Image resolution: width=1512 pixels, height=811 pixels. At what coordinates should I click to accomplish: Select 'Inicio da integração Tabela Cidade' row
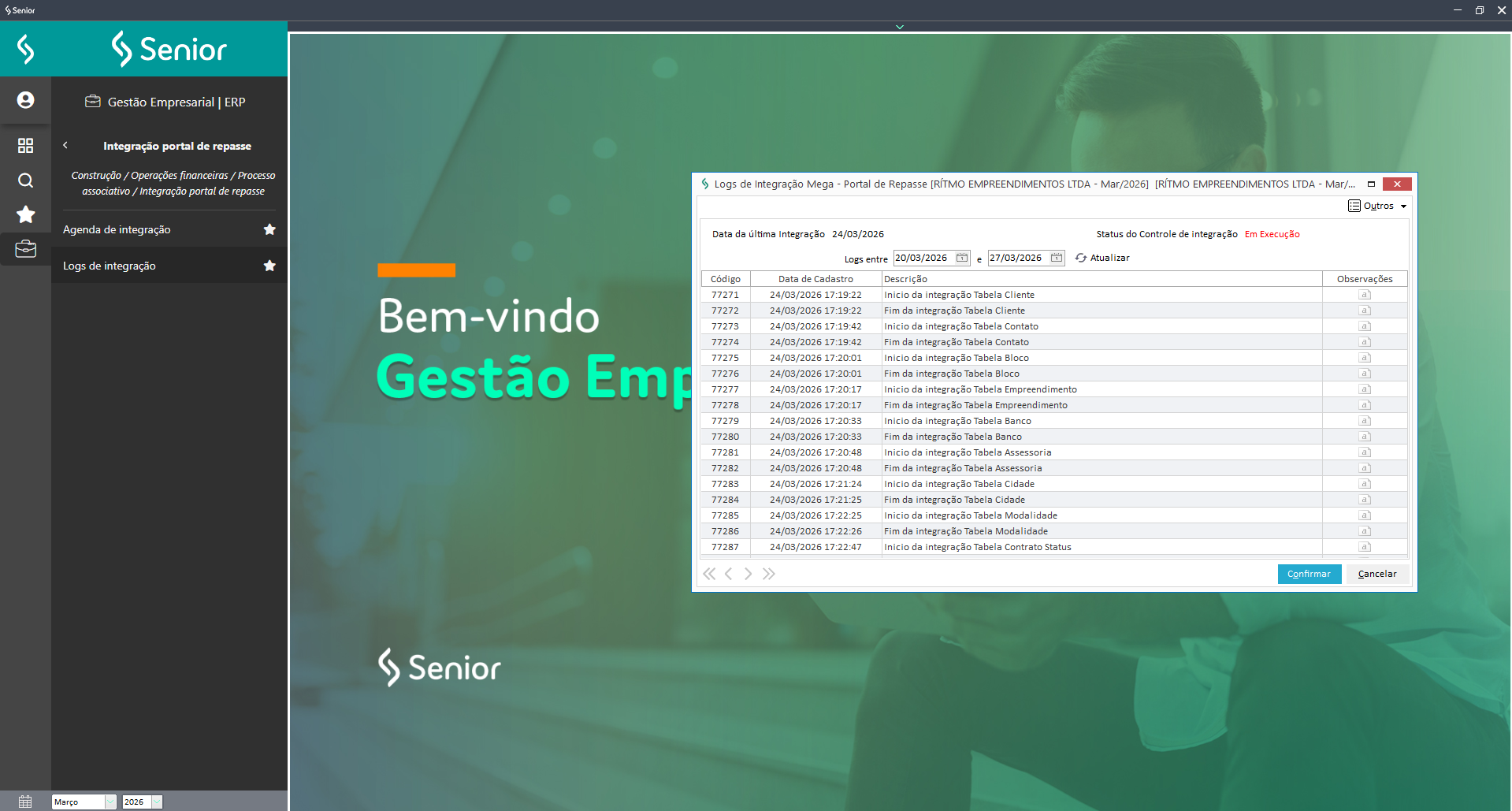[1054, 484]
